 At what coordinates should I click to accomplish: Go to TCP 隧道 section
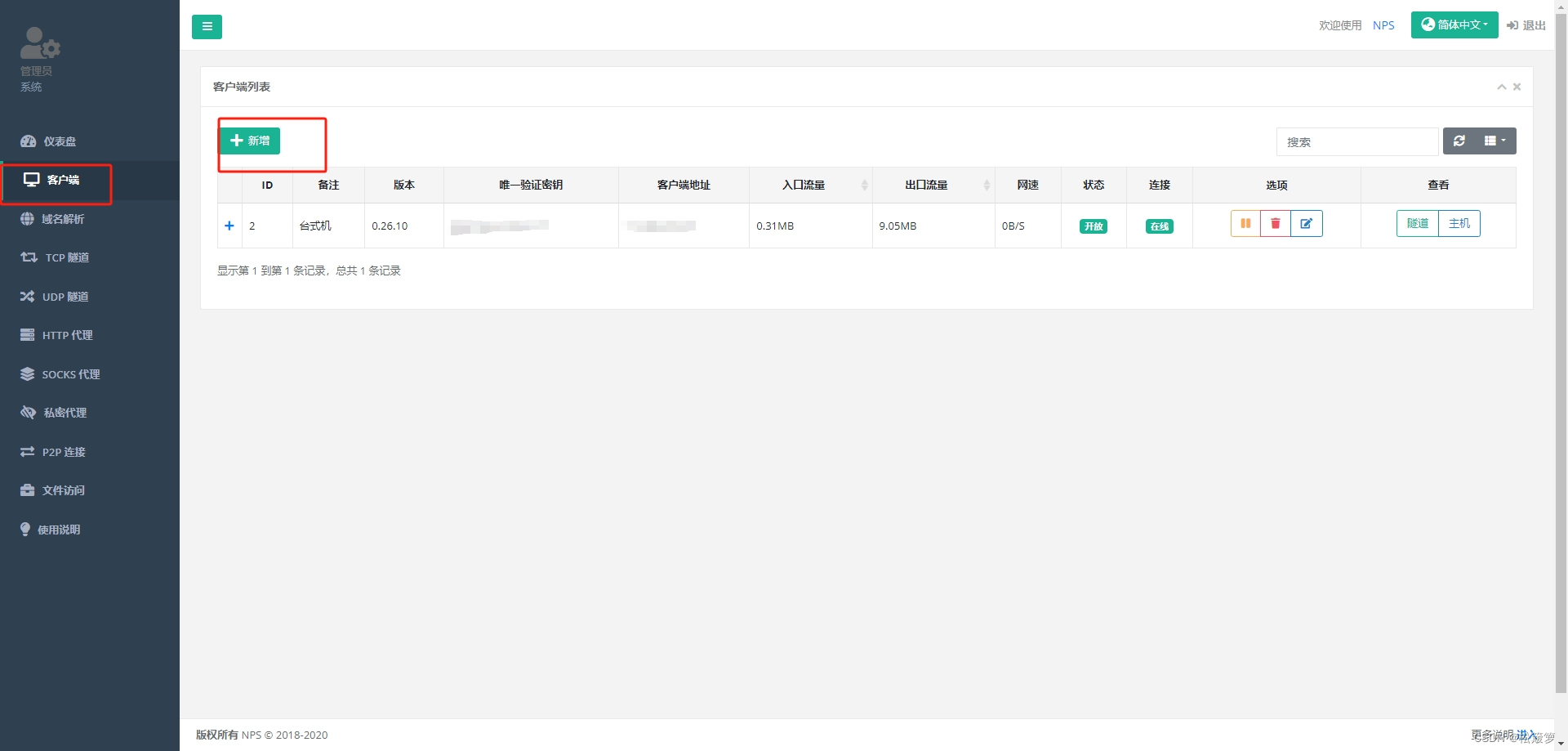(x=90, y=257)
